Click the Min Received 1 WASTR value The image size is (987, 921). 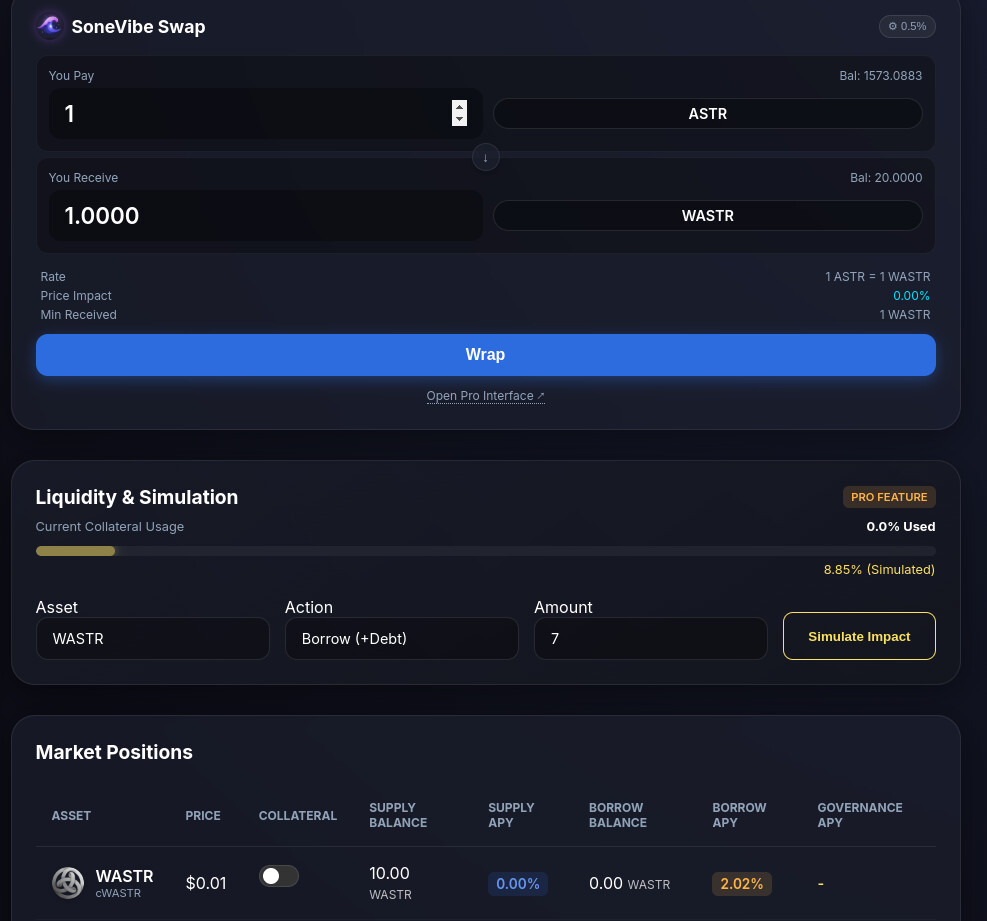905,315
